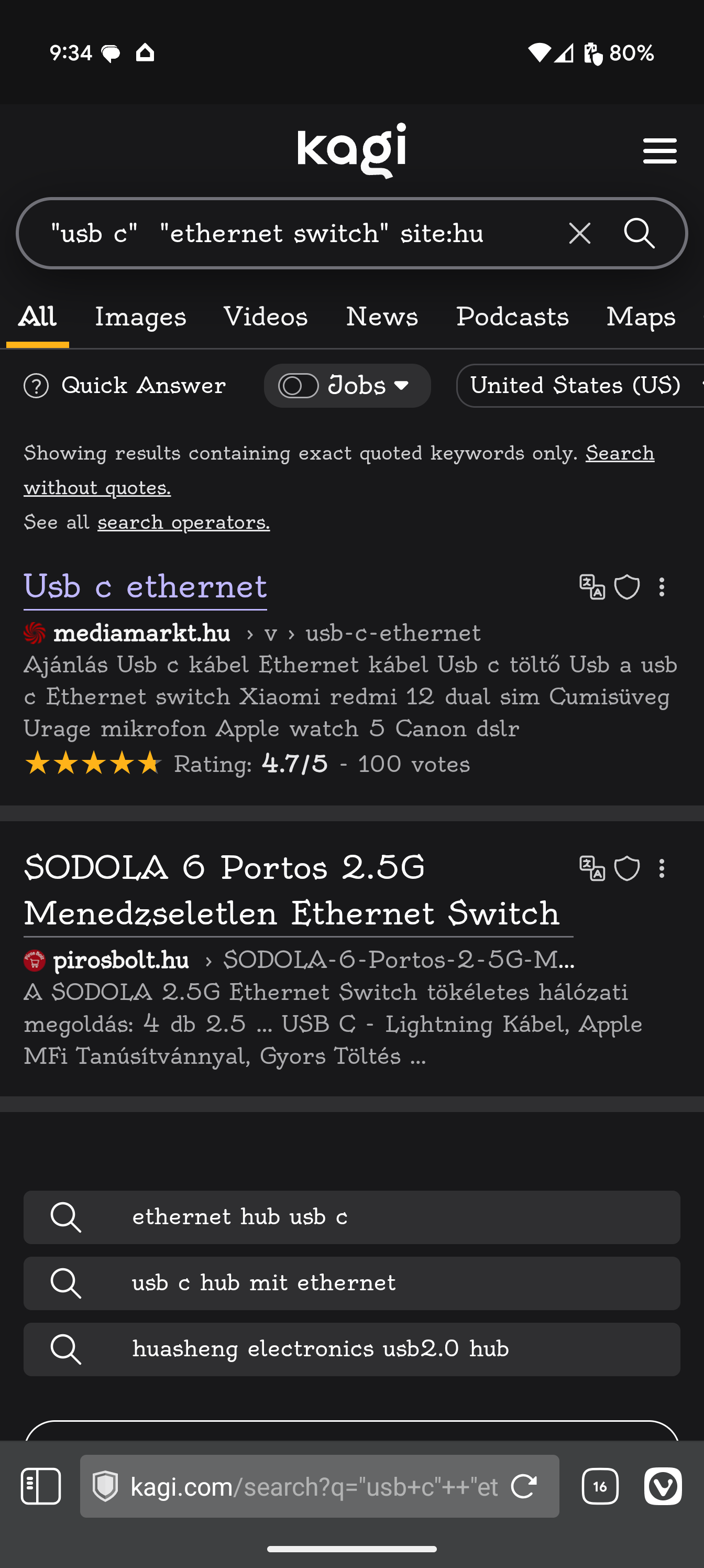Open the search operators link
Image resolution: width=704 pixels, height=1568 pixels.
click(183, 522)
